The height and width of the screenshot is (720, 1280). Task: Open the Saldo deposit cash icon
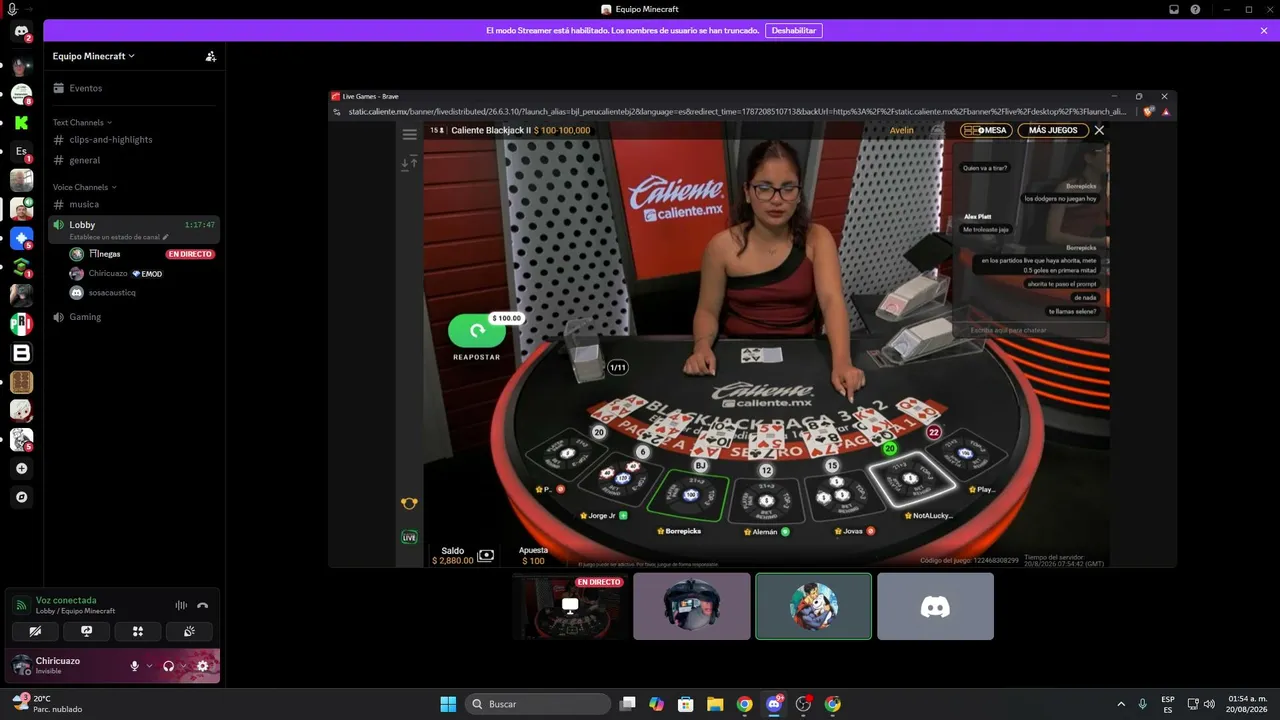point(486,555)
